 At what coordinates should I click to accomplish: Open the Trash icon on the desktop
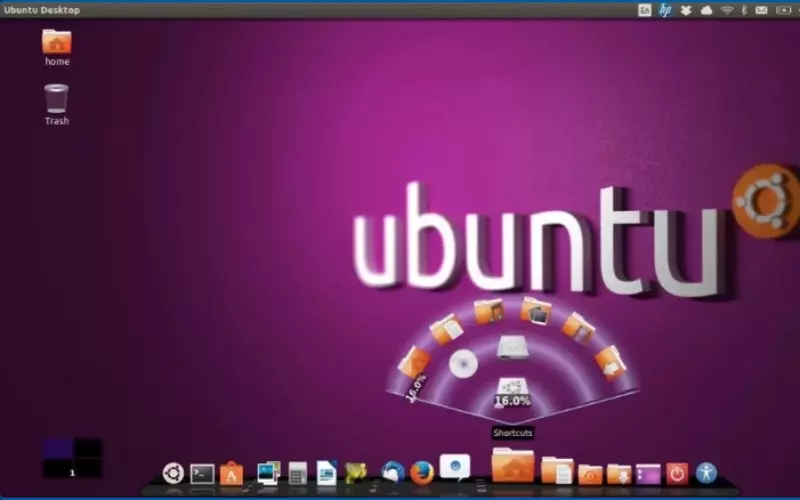[x=56, y=99]
